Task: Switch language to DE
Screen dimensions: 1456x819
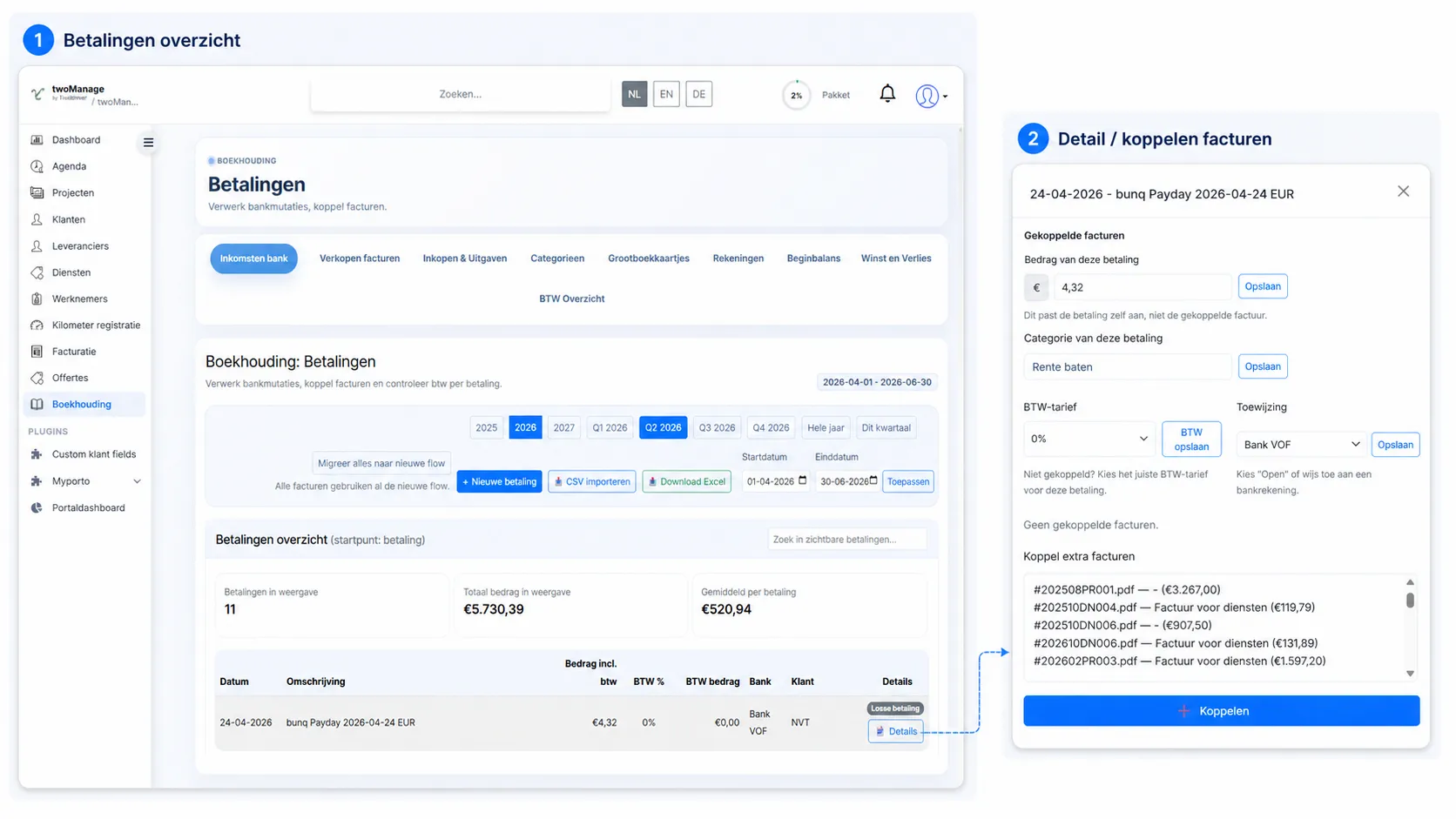Action: point(698,94)
